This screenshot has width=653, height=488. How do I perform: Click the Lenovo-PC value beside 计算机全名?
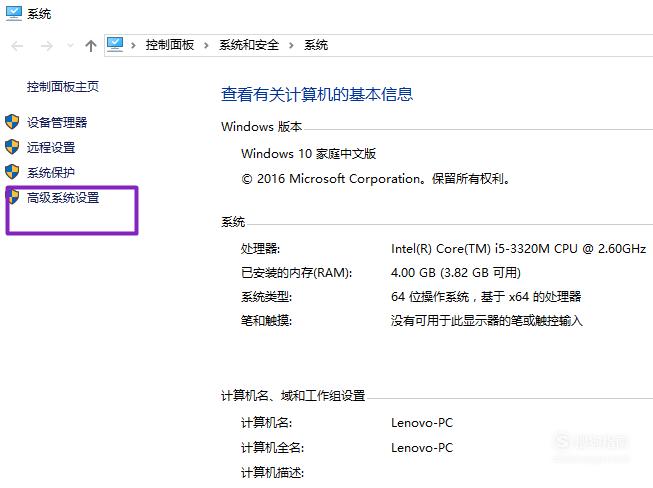(x=422, y=448)
